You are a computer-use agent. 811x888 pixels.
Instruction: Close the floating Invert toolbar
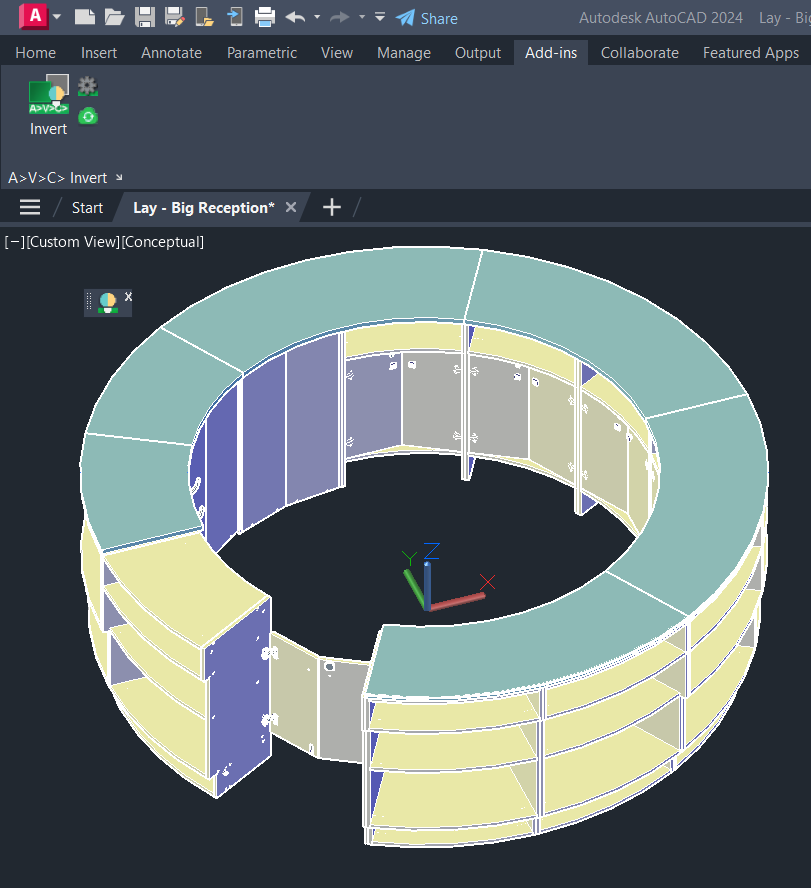128,296
